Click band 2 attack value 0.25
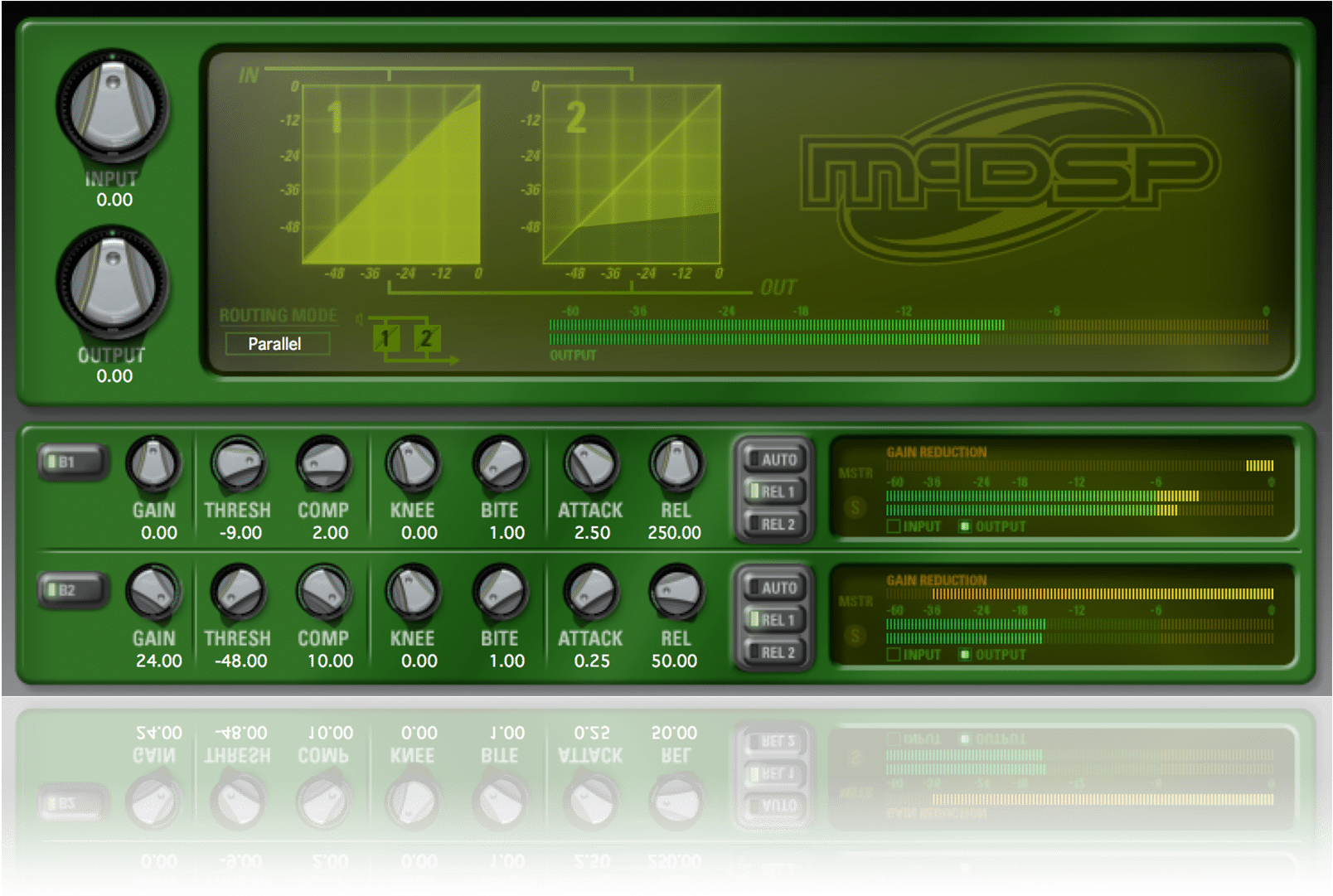This screenshot has width=1333, height=896. 592,661
